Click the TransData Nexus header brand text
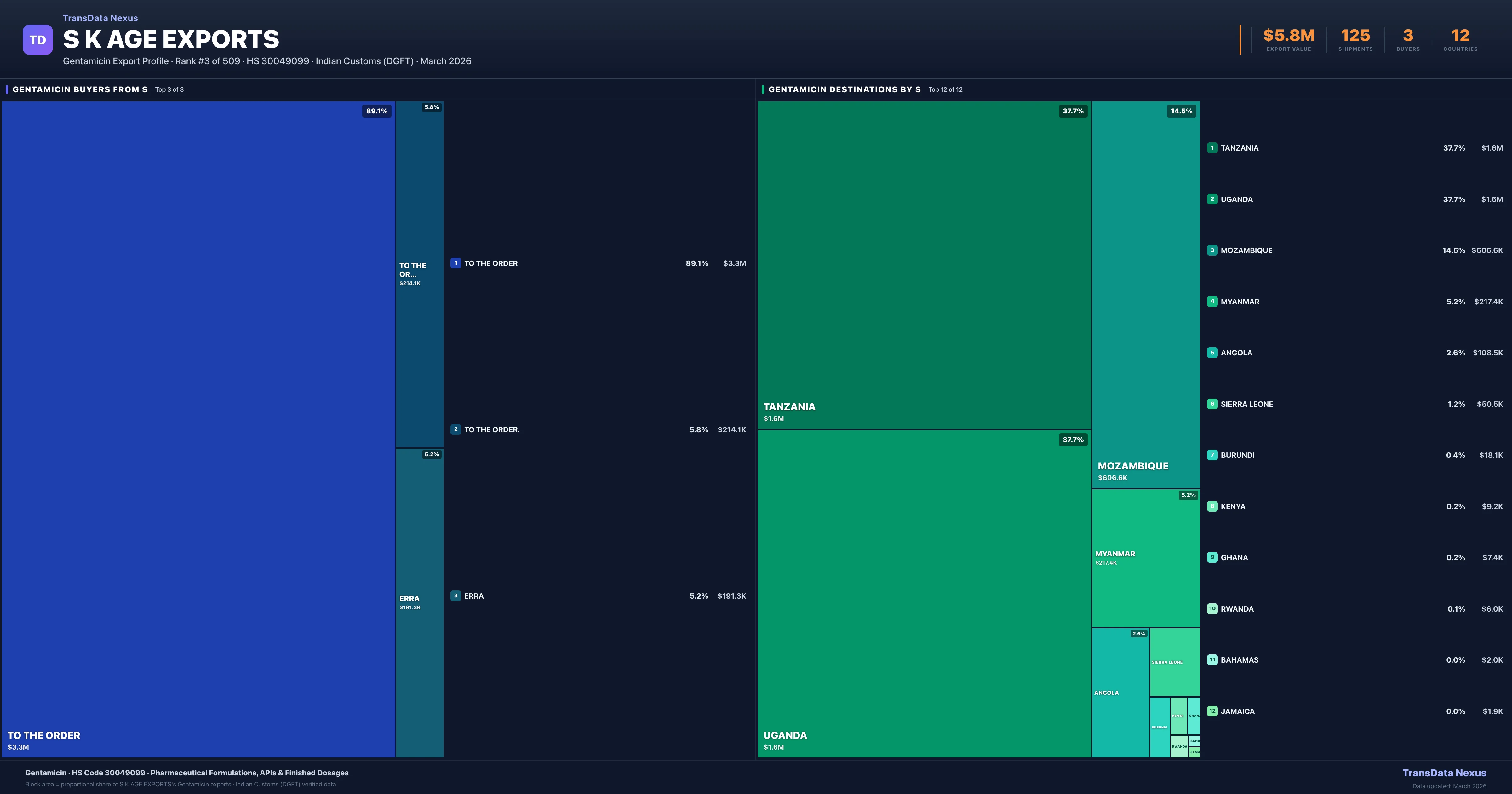The image size is (1512, 794). [100, 18]
